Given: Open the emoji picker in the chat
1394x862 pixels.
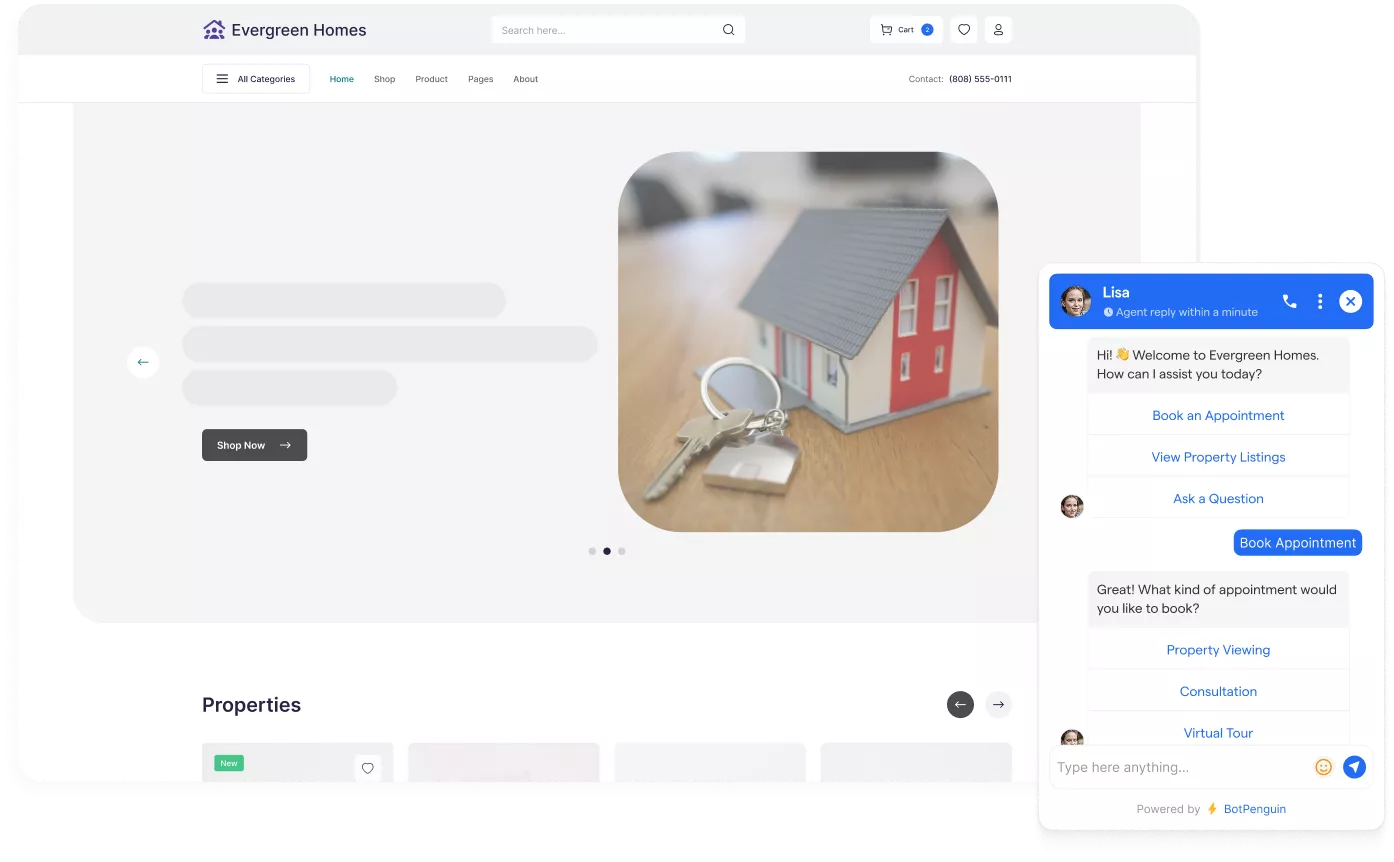Looking at the screenshot, I should point(1323,767).
